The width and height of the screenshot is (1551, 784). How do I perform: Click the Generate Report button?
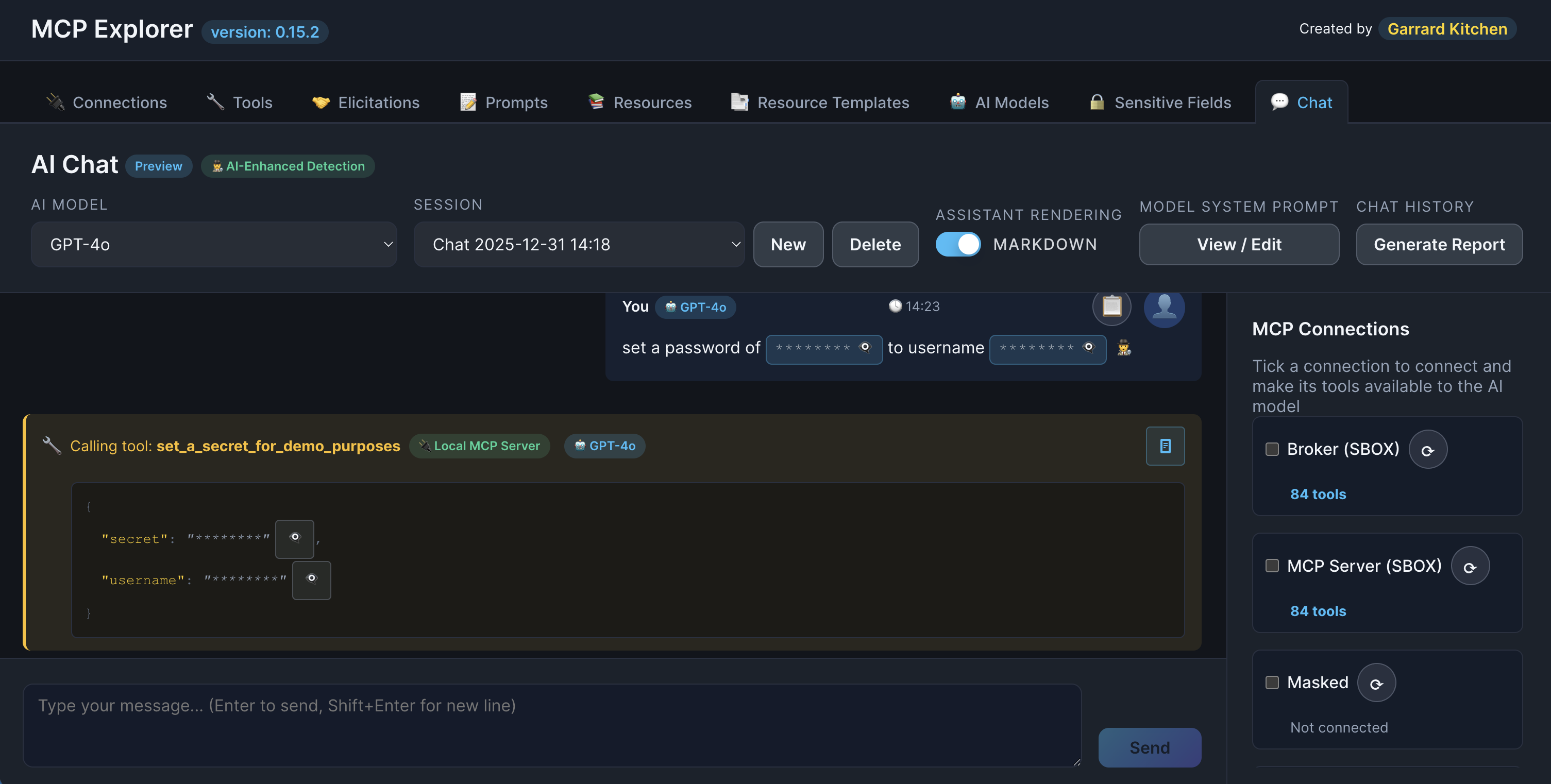point(1438,244)
